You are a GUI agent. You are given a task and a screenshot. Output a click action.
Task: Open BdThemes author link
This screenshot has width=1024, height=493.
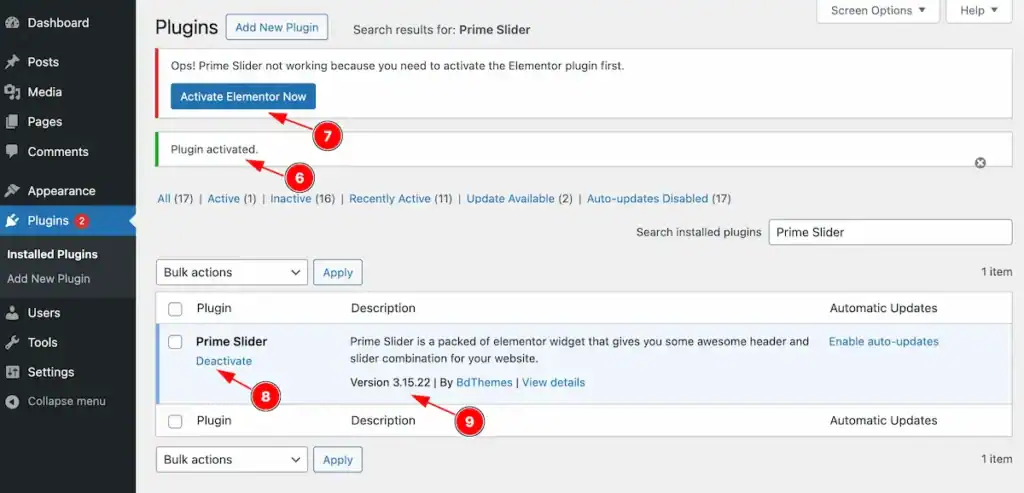484,383
